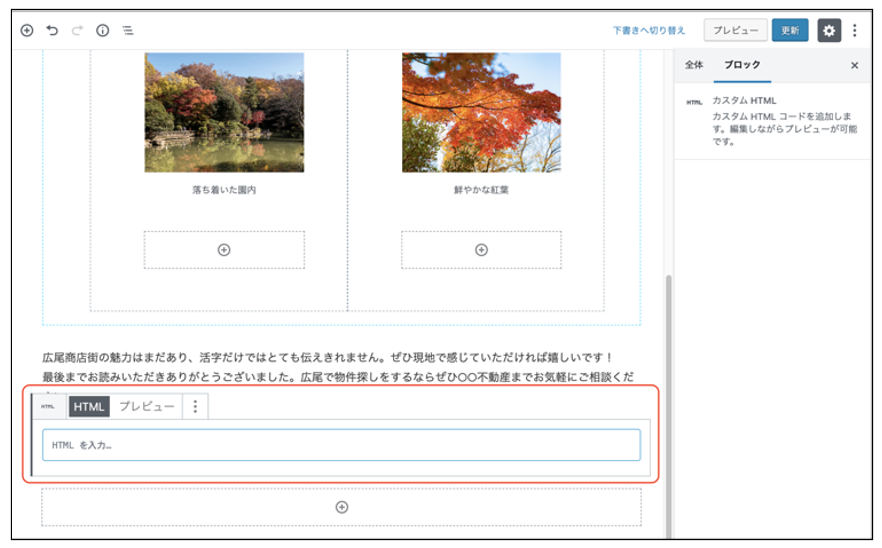Toggle the settings gear sidebar
The image size is (882, 548).
click(829, 30)
